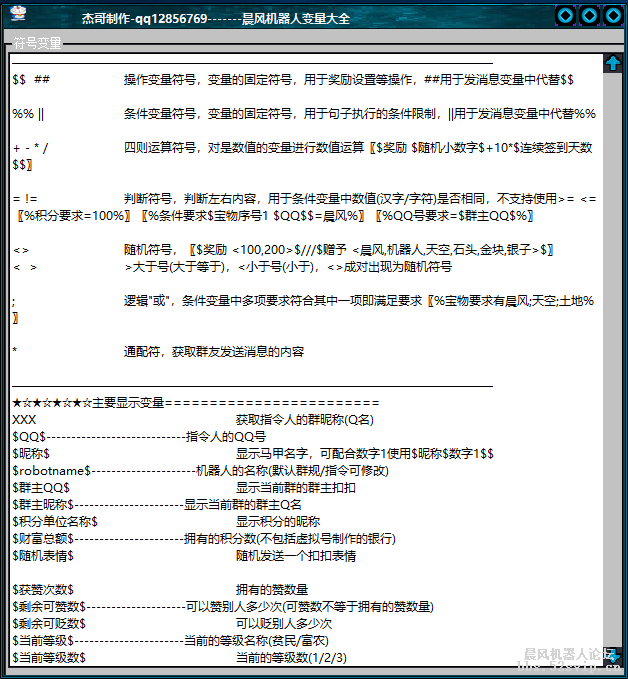Click the 【%积分要求=100%】 example
Viewport: 628px width, 679px height.
[73, 216]
